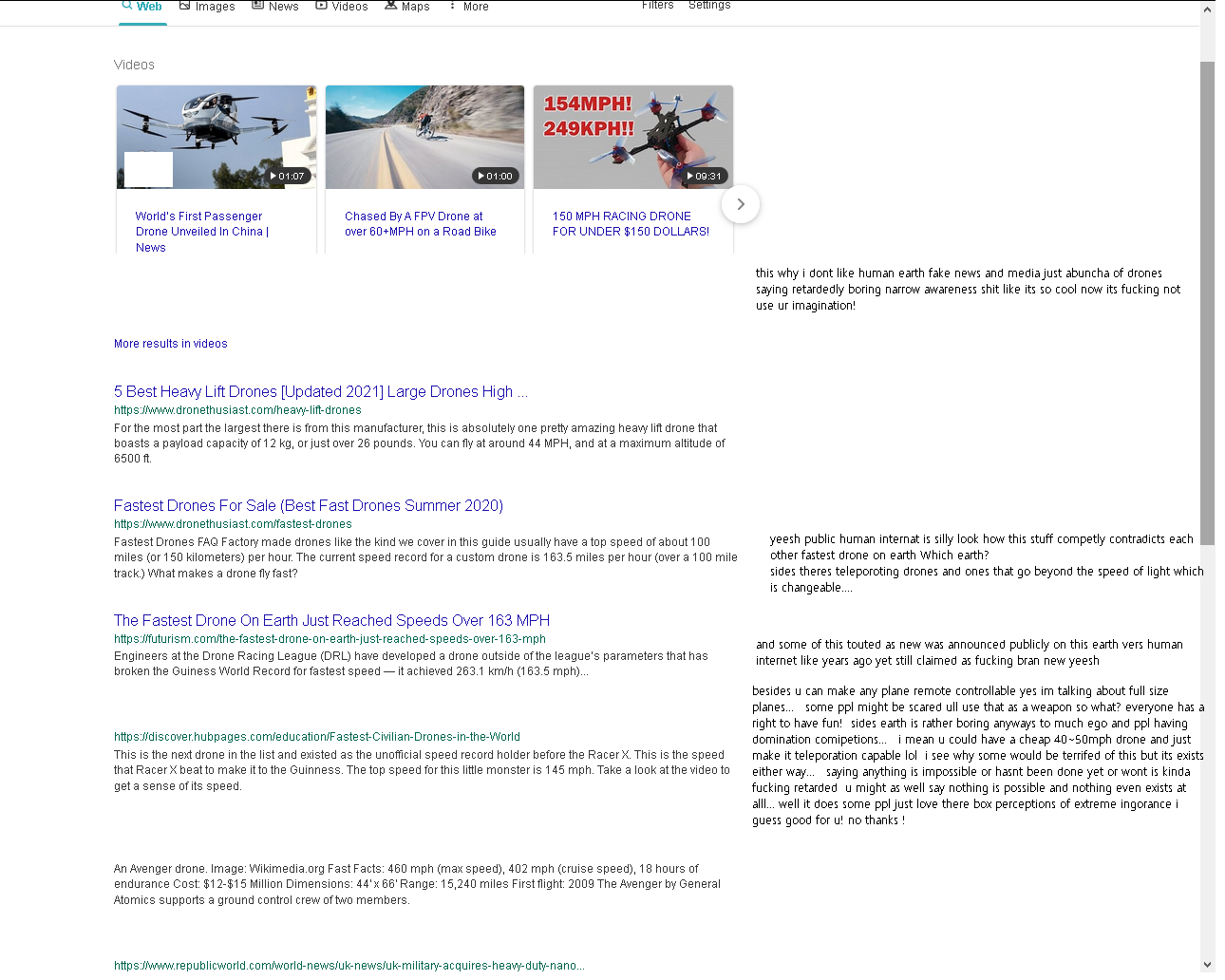1225x980 pixels.
Task: Click the page scrollbar down arrow
Action: [x=1208, y=965]
